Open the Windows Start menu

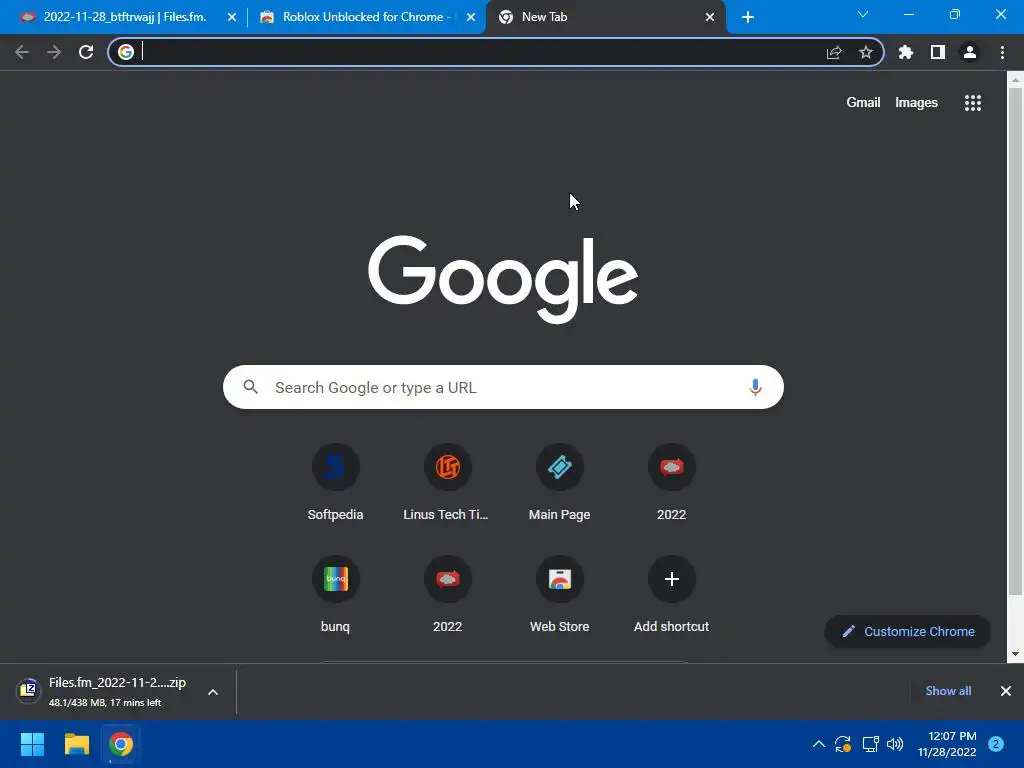pos(32,744)
